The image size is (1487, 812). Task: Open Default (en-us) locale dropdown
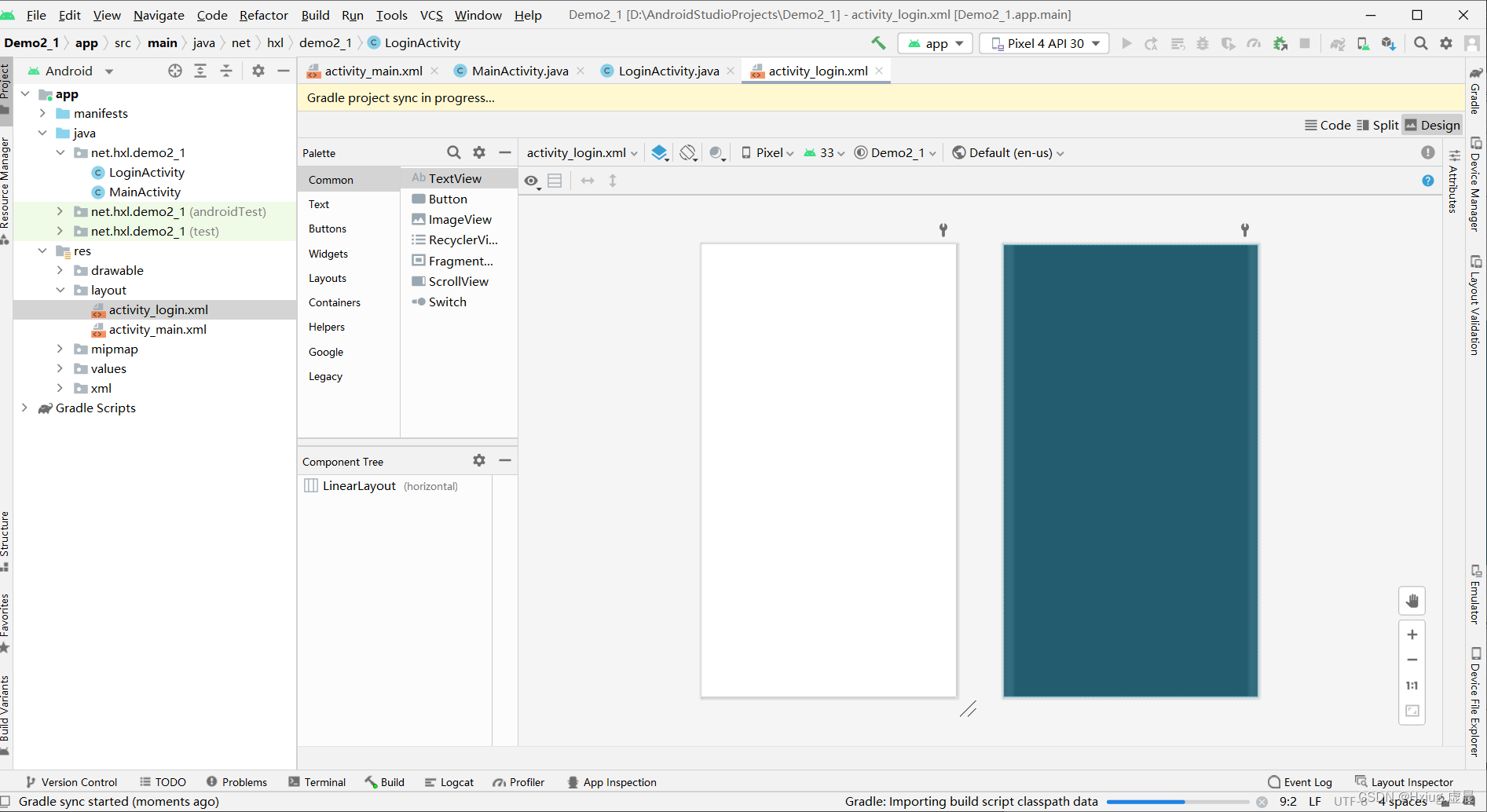[x=1009, y=152]
